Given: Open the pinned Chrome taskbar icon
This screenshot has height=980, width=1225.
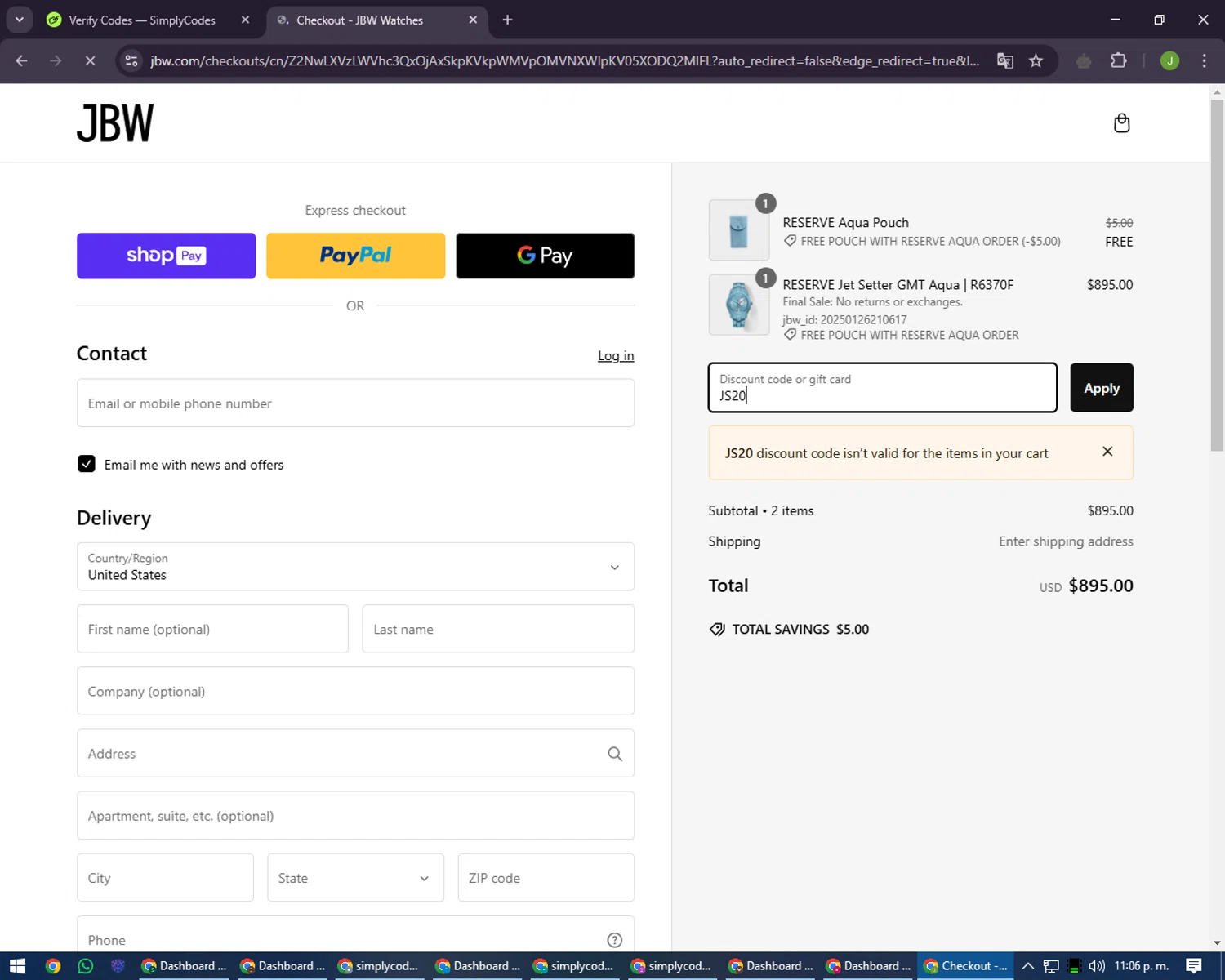Looking at the screenshot, I should [52, 966].
